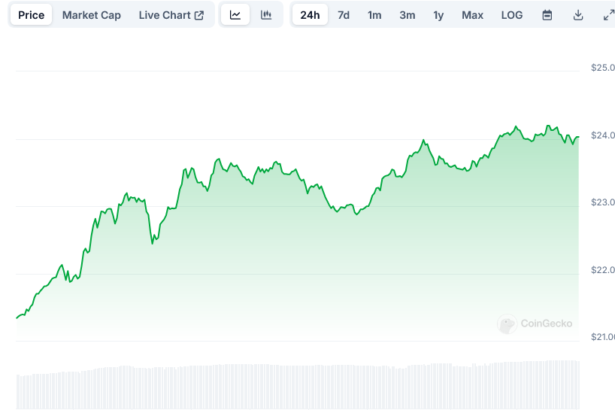Click the $22.0 price axis label
This screenshot has width=615, height=410.
[x=601, y=270]
